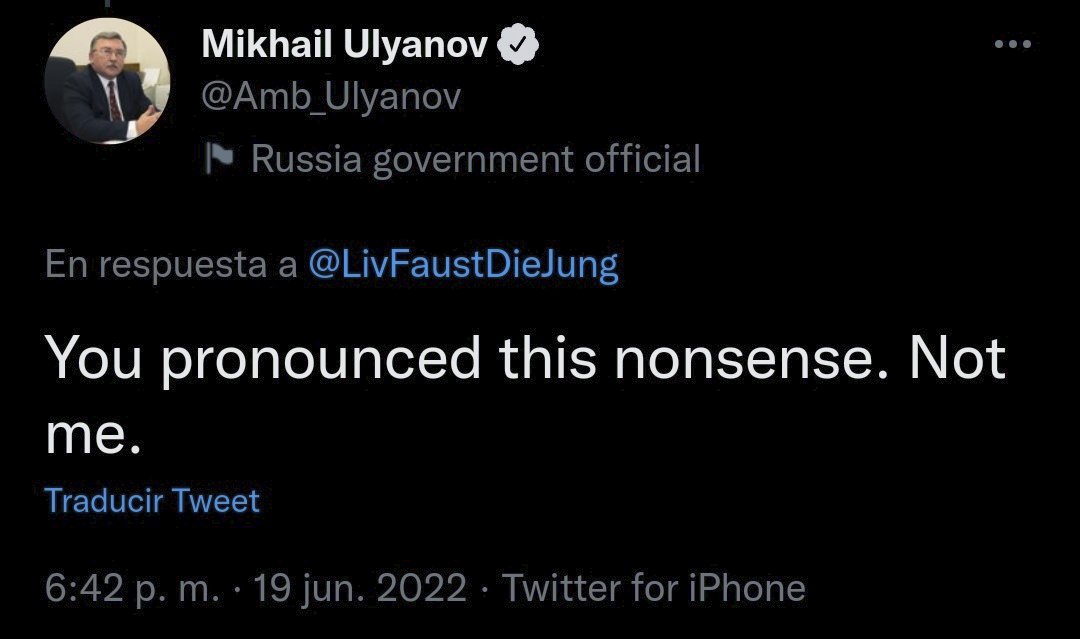Visit the @Amb_Ulyanov handle
The height and width of the screenshot is (639, 1080).
pyautogui.click(x=331, y=97)
